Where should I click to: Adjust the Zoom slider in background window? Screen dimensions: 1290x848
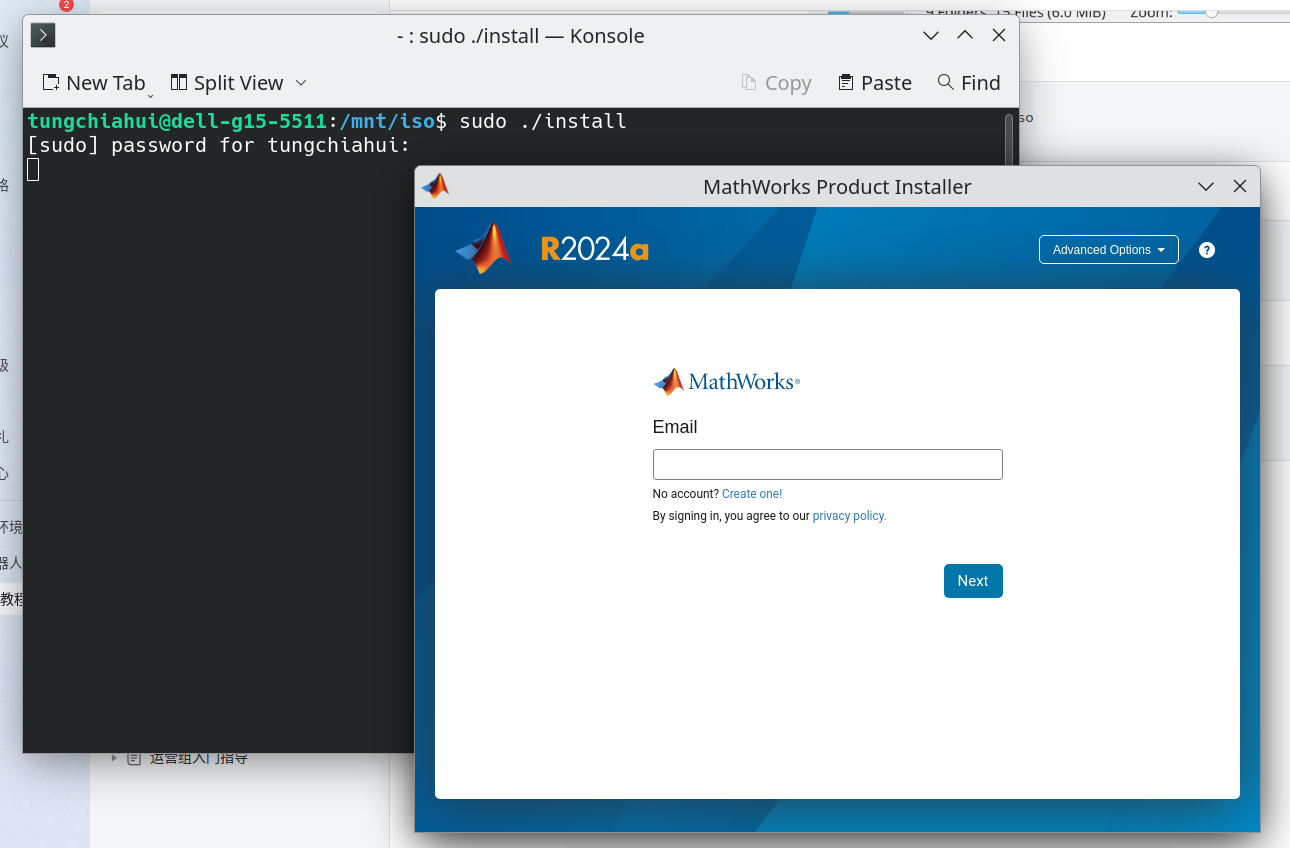pyautogui.click(x=1212, y=12)
